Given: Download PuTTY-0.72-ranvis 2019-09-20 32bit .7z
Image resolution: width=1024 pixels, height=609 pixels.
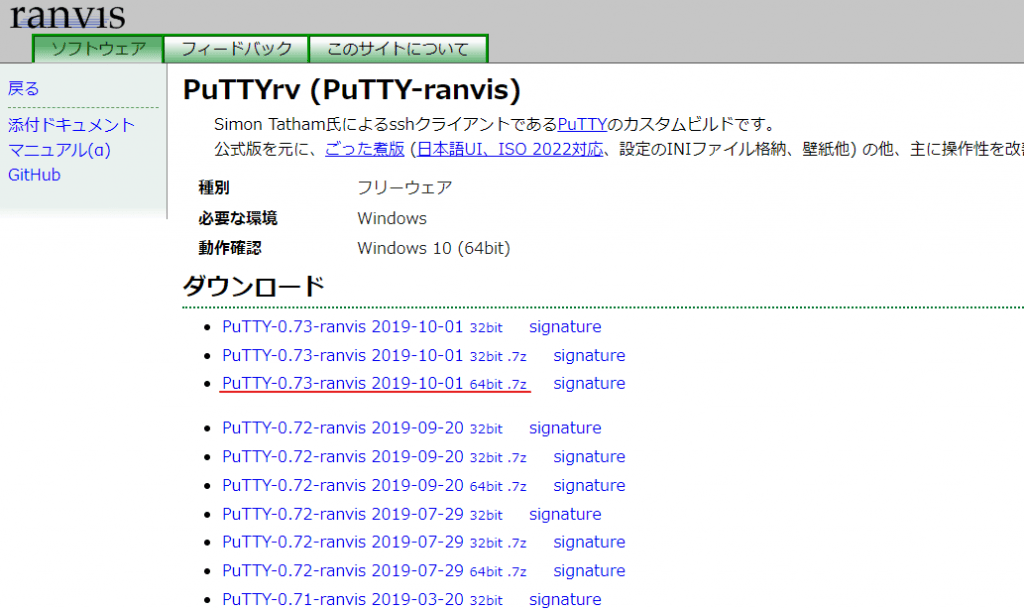Looking at the screenshot, I should [374, 456].
